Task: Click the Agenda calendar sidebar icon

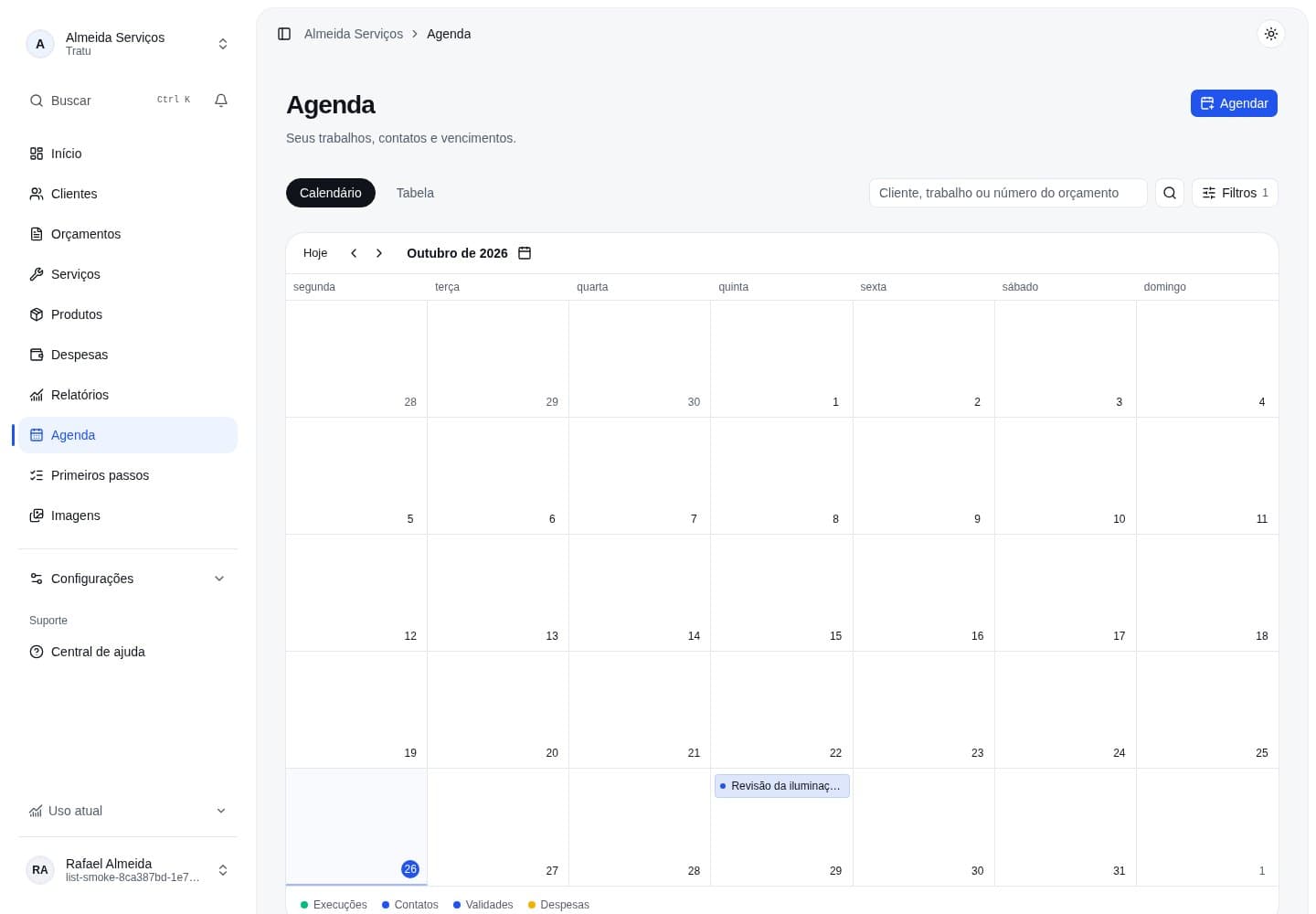Action: click(37, 435)
